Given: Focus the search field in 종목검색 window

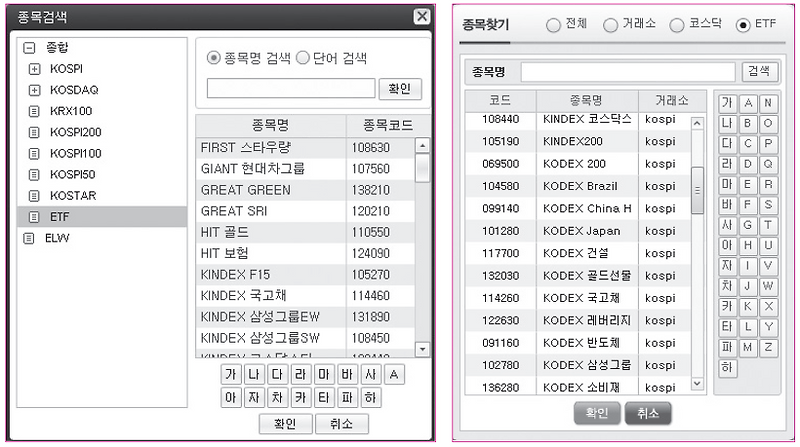Looking at the screenshot, I should (291, 88).
